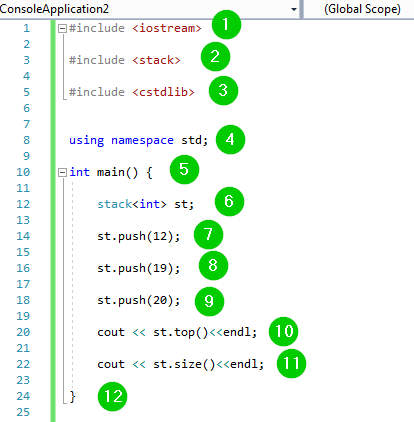Viewport: 414px width, 422px height.
Task: Click the <iostream> include text
Action: tap(167, 28)
